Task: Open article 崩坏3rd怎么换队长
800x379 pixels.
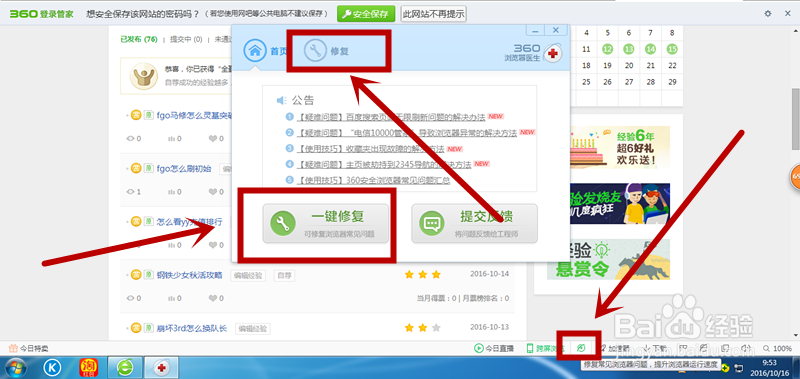Action: (x=192, y=328)
